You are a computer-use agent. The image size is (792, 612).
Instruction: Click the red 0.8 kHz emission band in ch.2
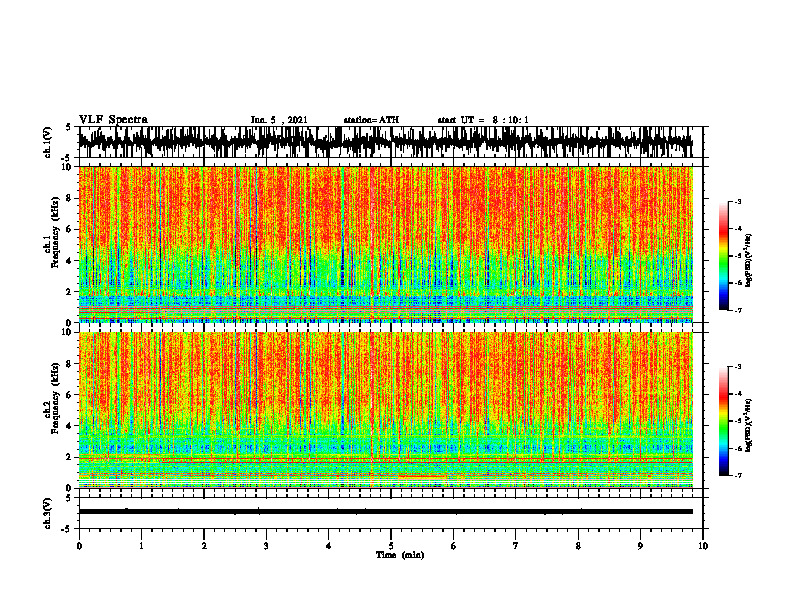[422, 476]
